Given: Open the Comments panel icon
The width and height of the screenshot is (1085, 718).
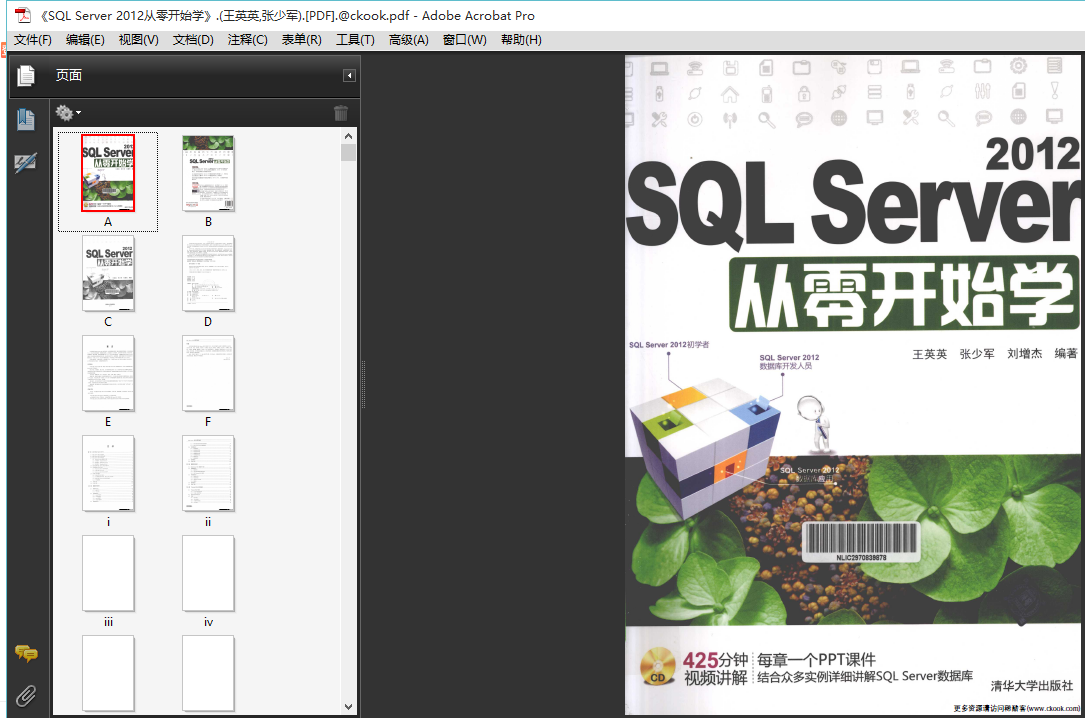Looking at the screenshot, I should (26, 653).
